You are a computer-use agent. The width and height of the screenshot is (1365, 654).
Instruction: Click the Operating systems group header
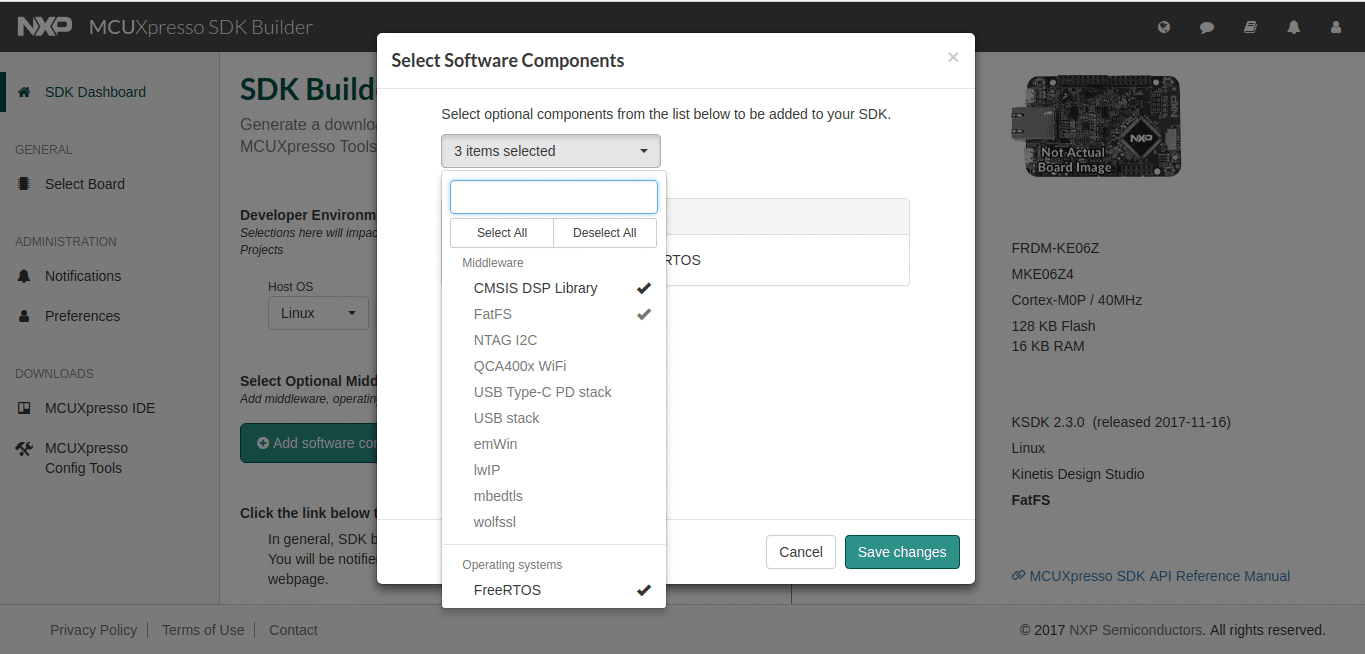click(x=512, y=565)
